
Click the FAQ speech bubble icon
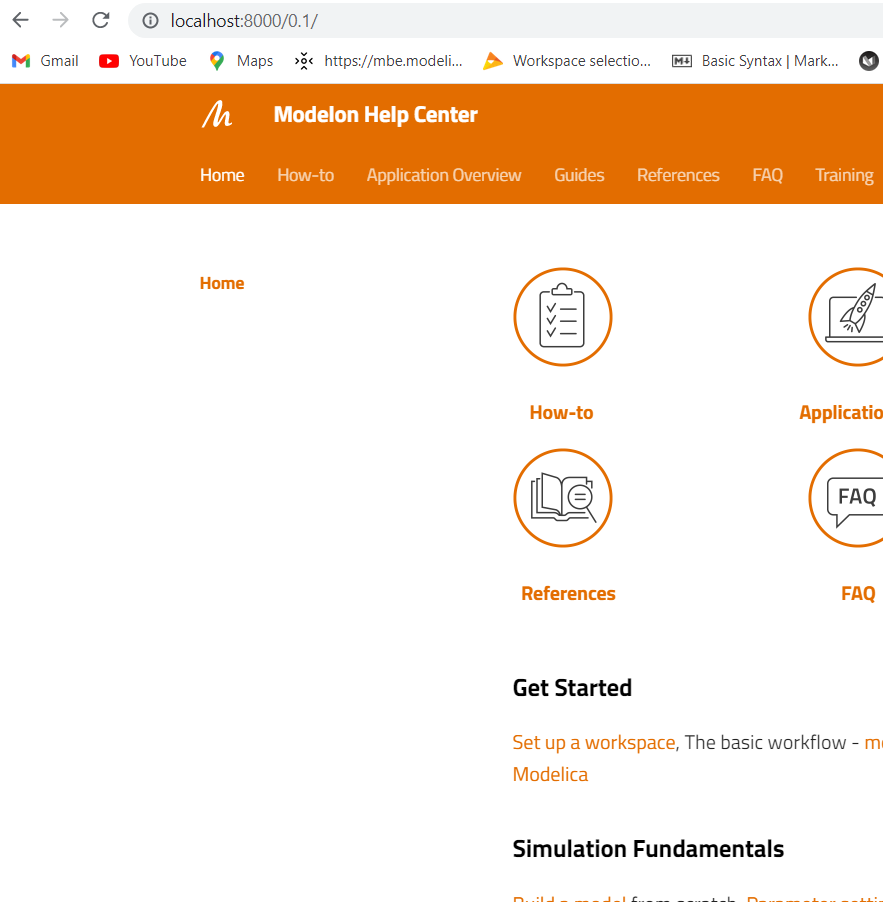[846, 498]
